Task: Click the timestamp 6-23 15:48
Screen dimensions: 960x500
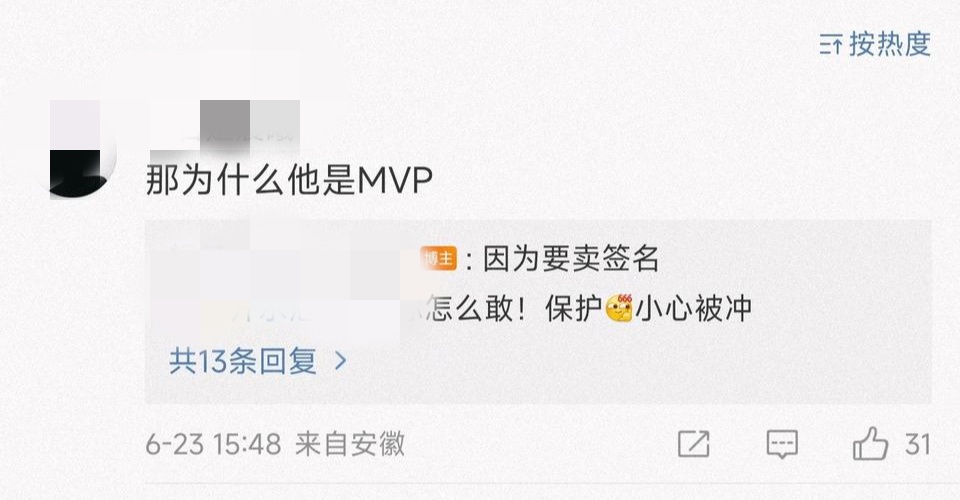Action: pyautogui.click(x=213, y=444)
